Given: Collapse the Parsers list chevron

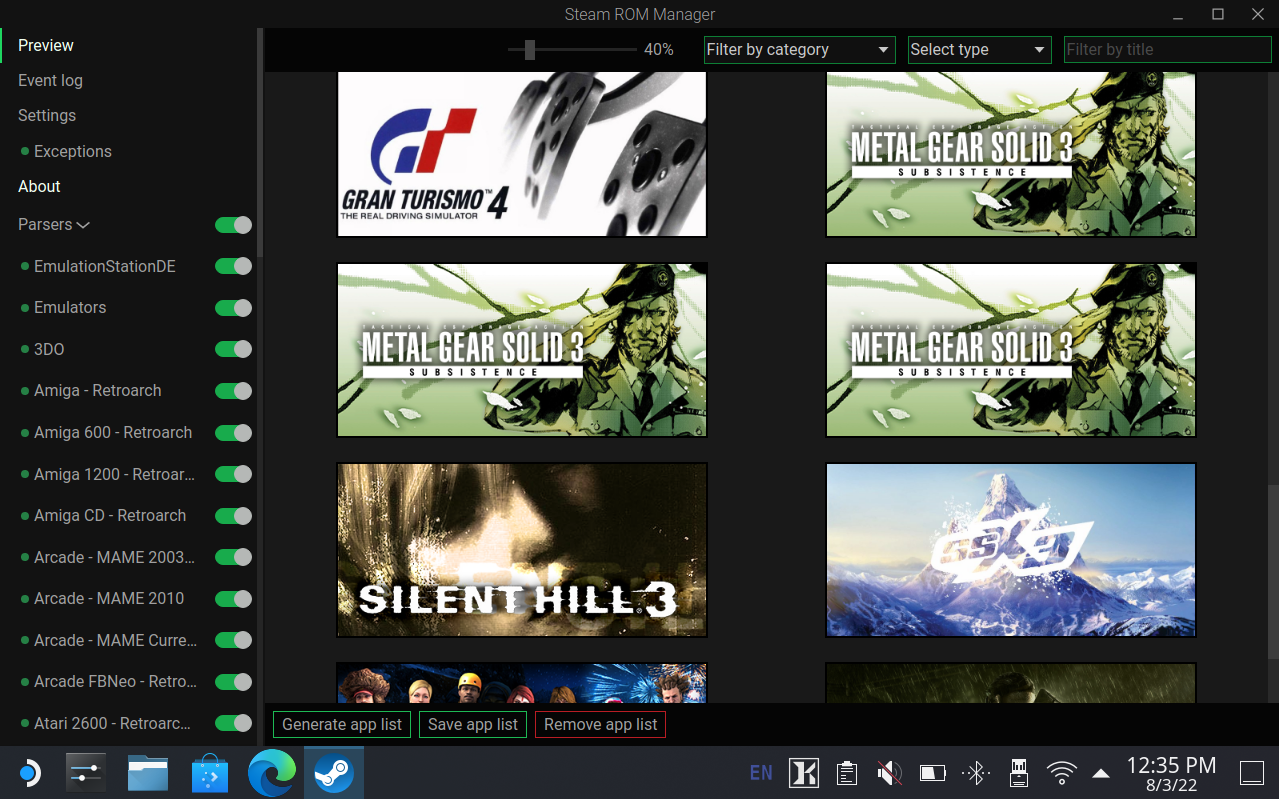Looking at the screenshot, I should pyautogui.click(x=83, y=226).
